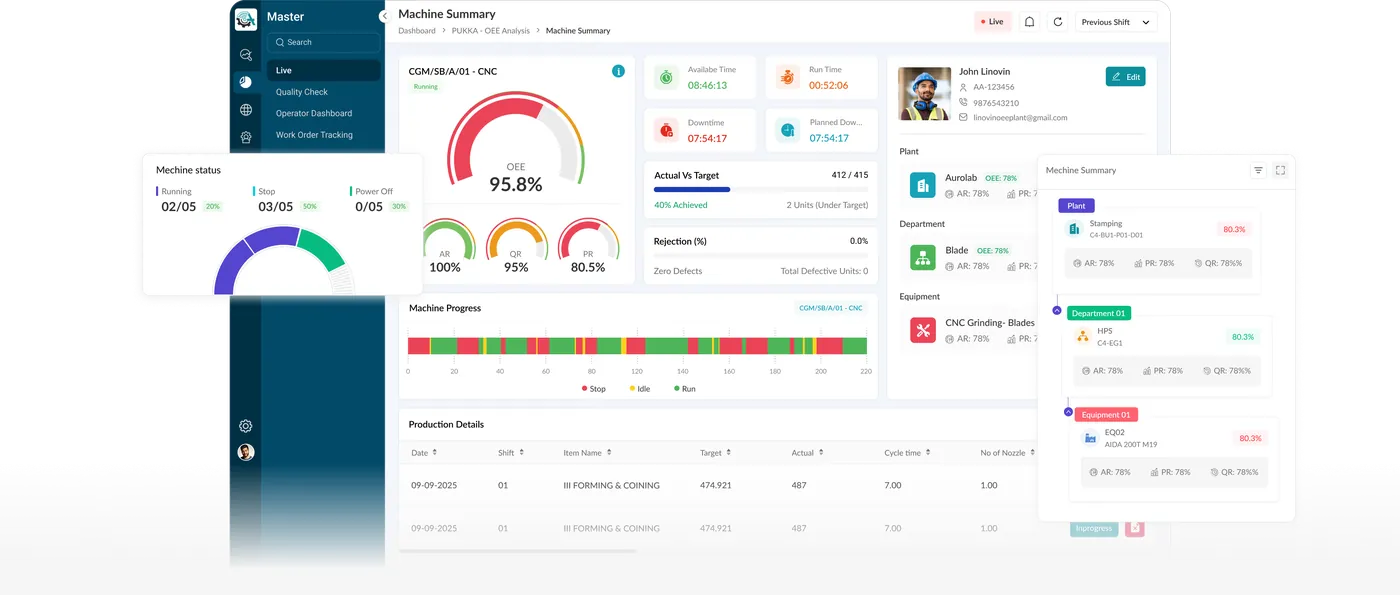Select the Live menu item
The image size is (1400, 595).
(x=323, y=70)
